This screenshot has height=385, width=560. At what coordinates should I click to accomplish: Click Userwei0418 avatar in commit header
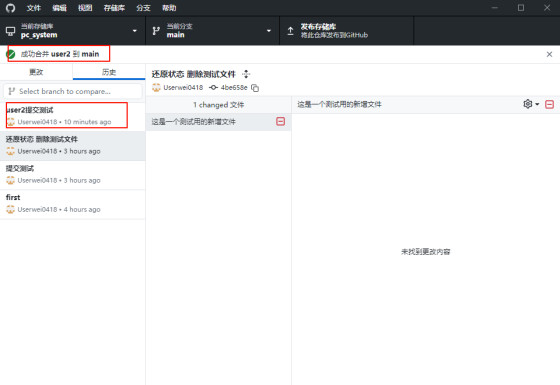click(156, 88)
